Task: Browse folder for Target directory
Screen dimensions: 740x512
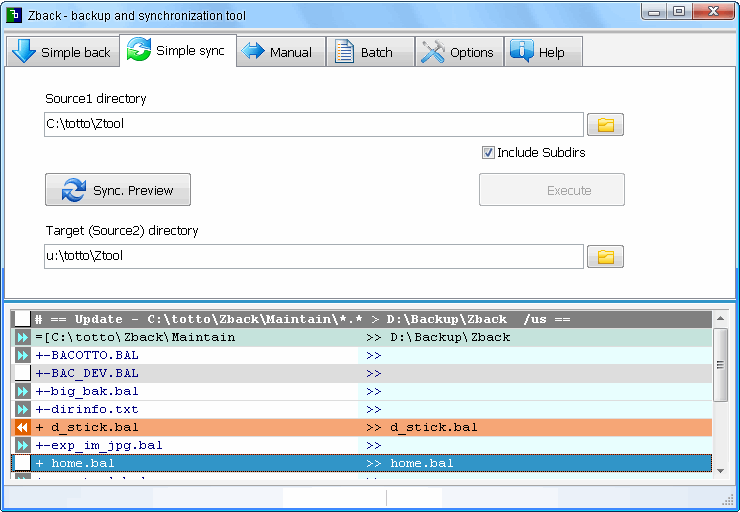Action: click(x=605, y=257)
